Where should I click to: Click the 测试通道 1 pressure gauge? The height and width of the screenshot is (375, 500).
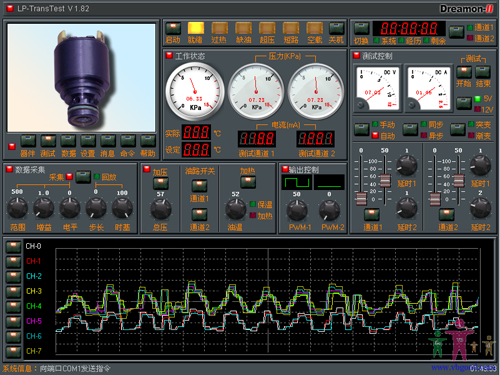256,91
